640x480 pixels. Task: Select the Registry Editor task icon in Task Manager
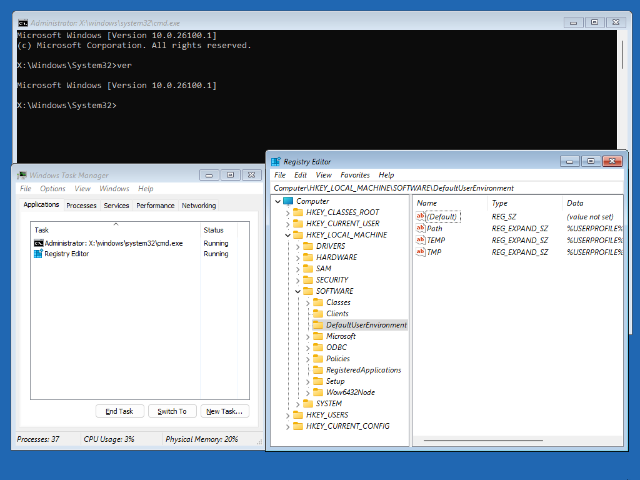tap(38, 254)
